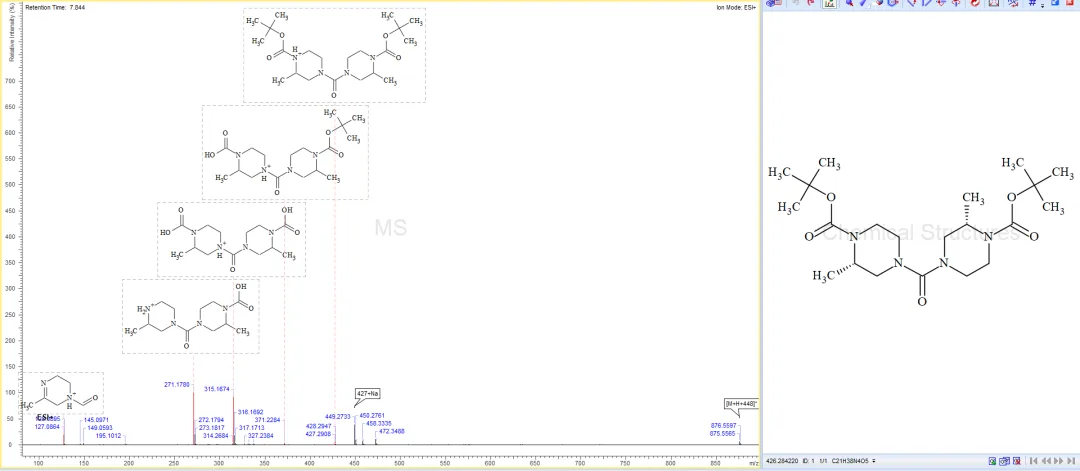Click the 1/1 record counter
The image size is (1080, 471).
tap(823, 461)
